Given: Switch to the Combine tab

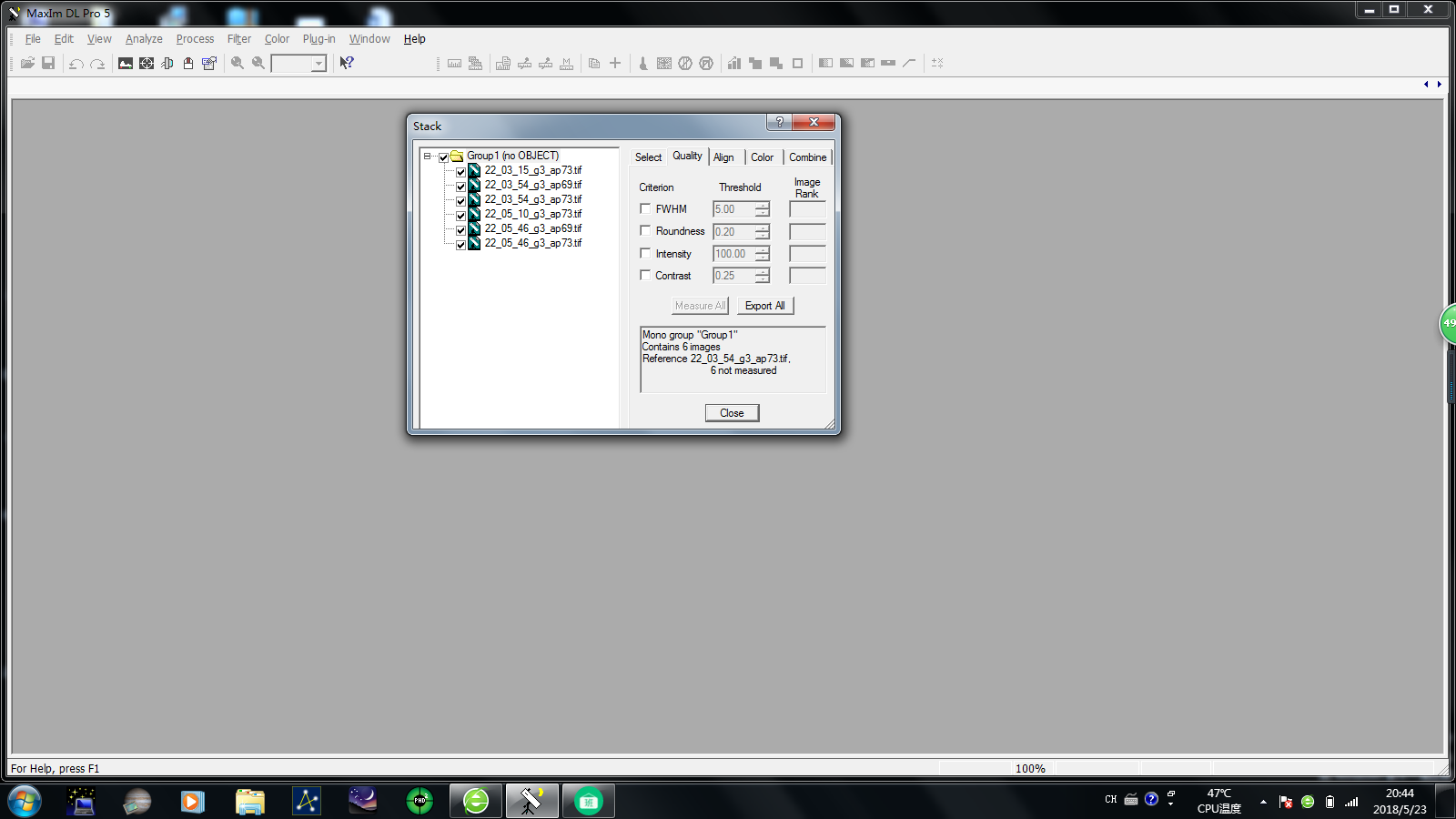Looking at the screenshot, I should 808,157.
